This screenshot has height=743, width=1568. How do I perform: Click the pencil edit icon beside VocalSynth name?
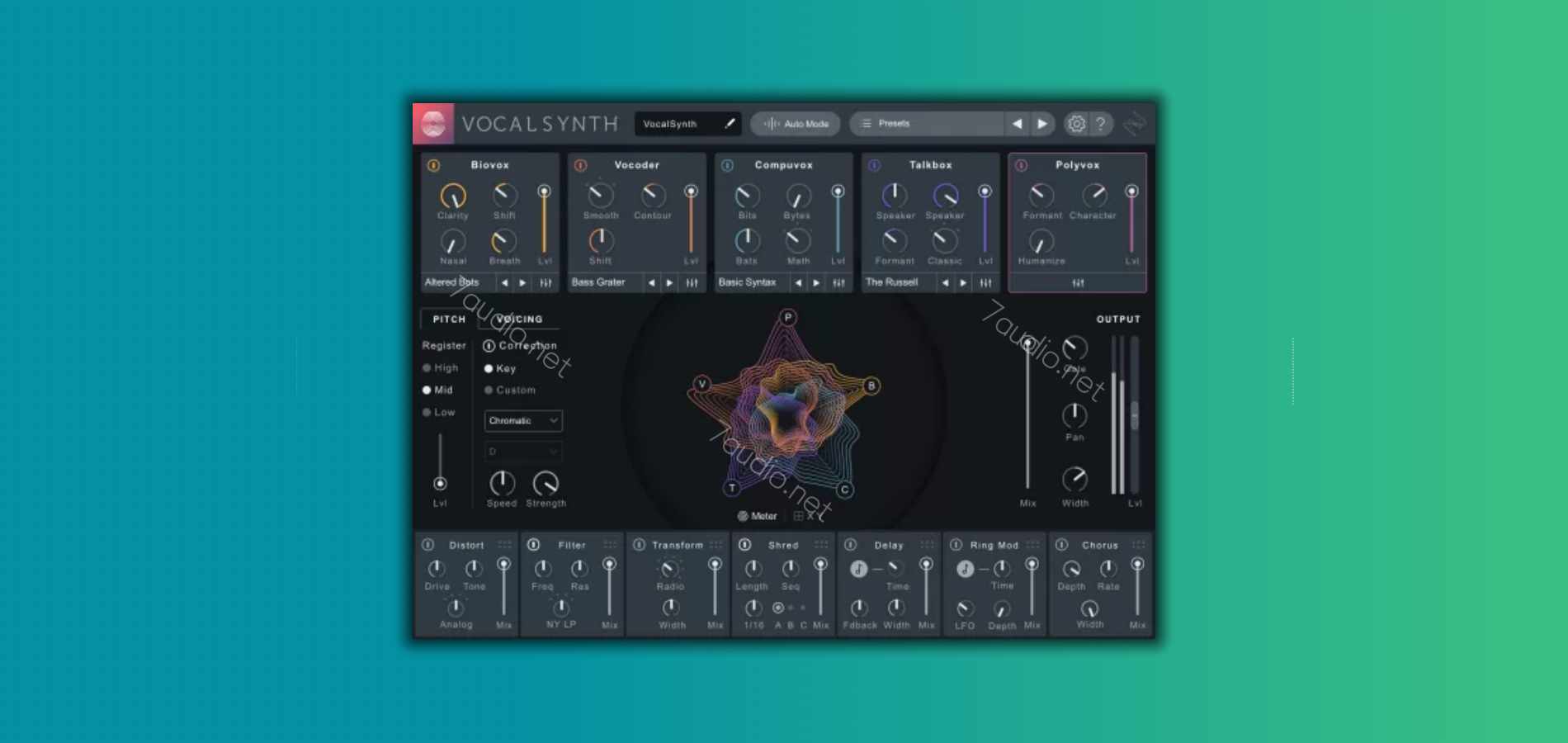point(730,124)
